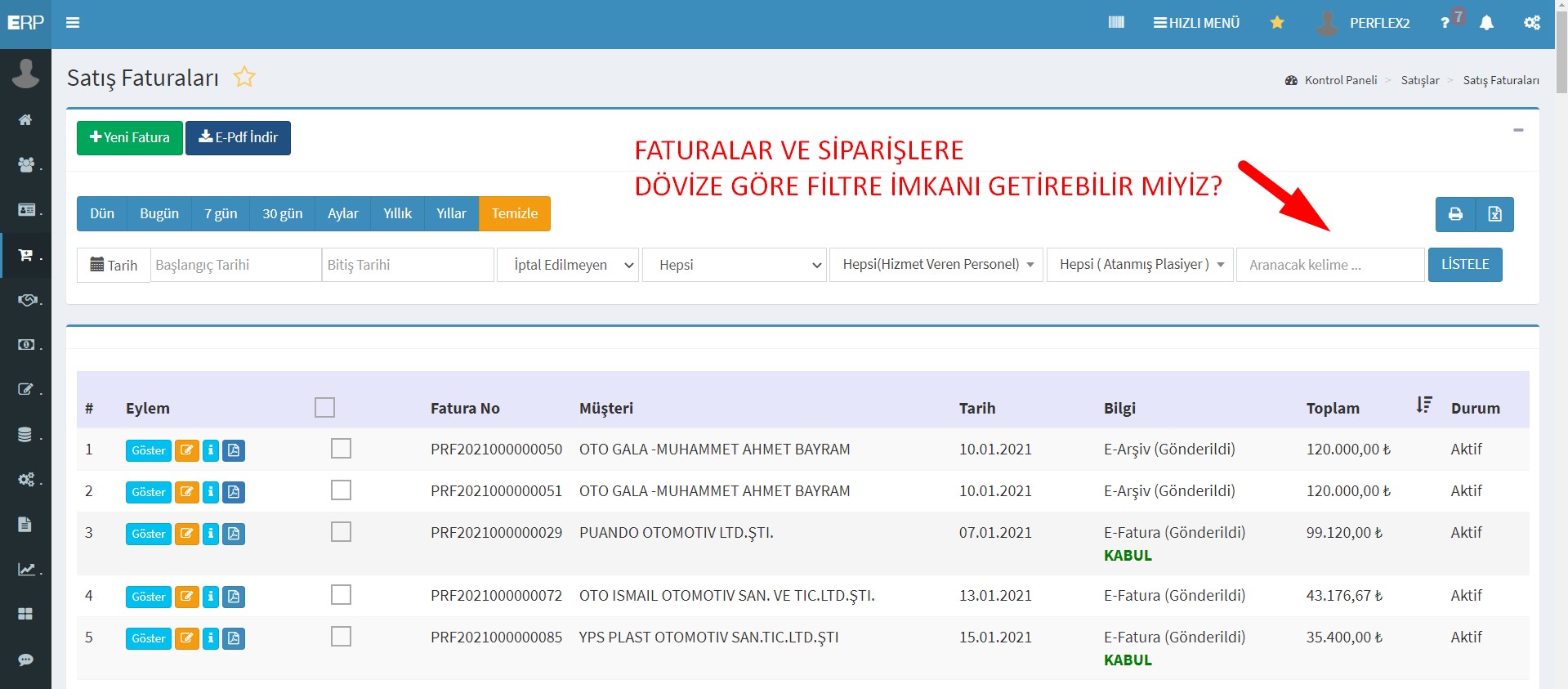Click the barcode icon in header
The width and height of the screenshot is (1568, 689).
(x=1116, y=23)
